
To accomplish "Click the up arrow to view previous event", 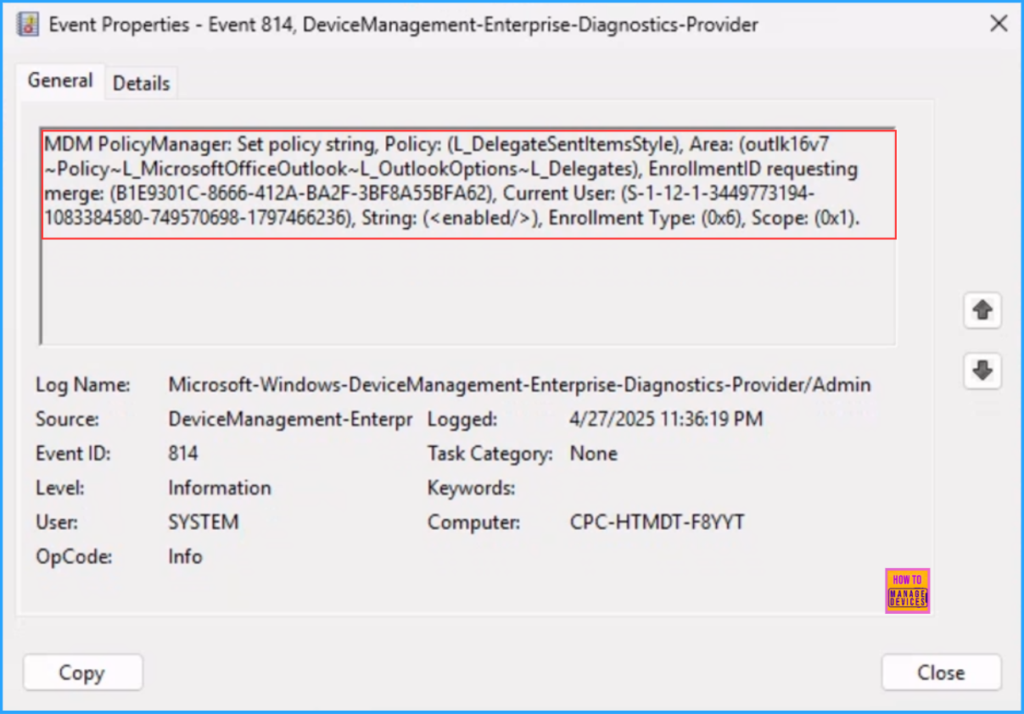I will click(982, 310).
